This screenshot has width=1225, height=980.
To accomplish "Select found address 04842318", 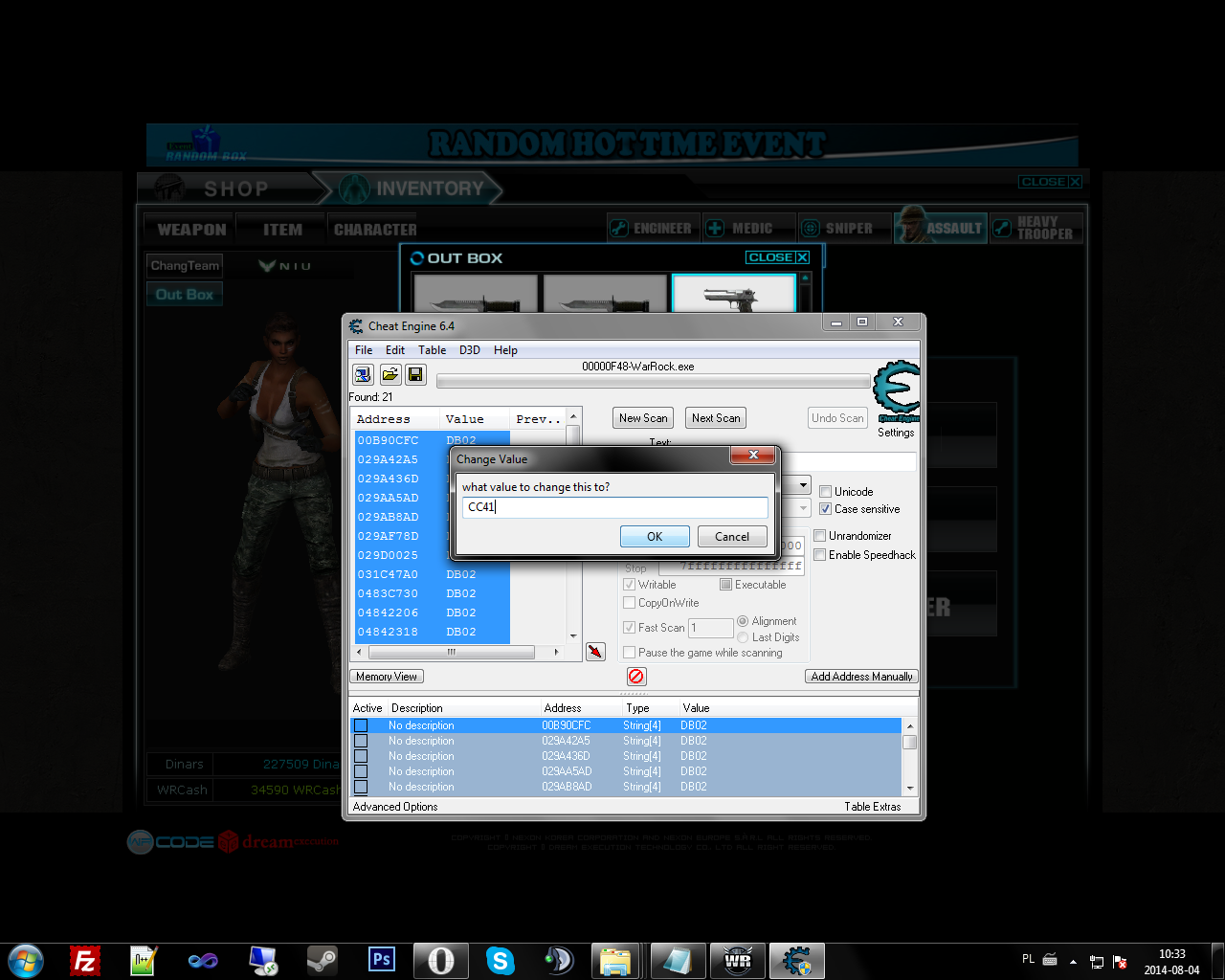I will (x=432, y=632).
